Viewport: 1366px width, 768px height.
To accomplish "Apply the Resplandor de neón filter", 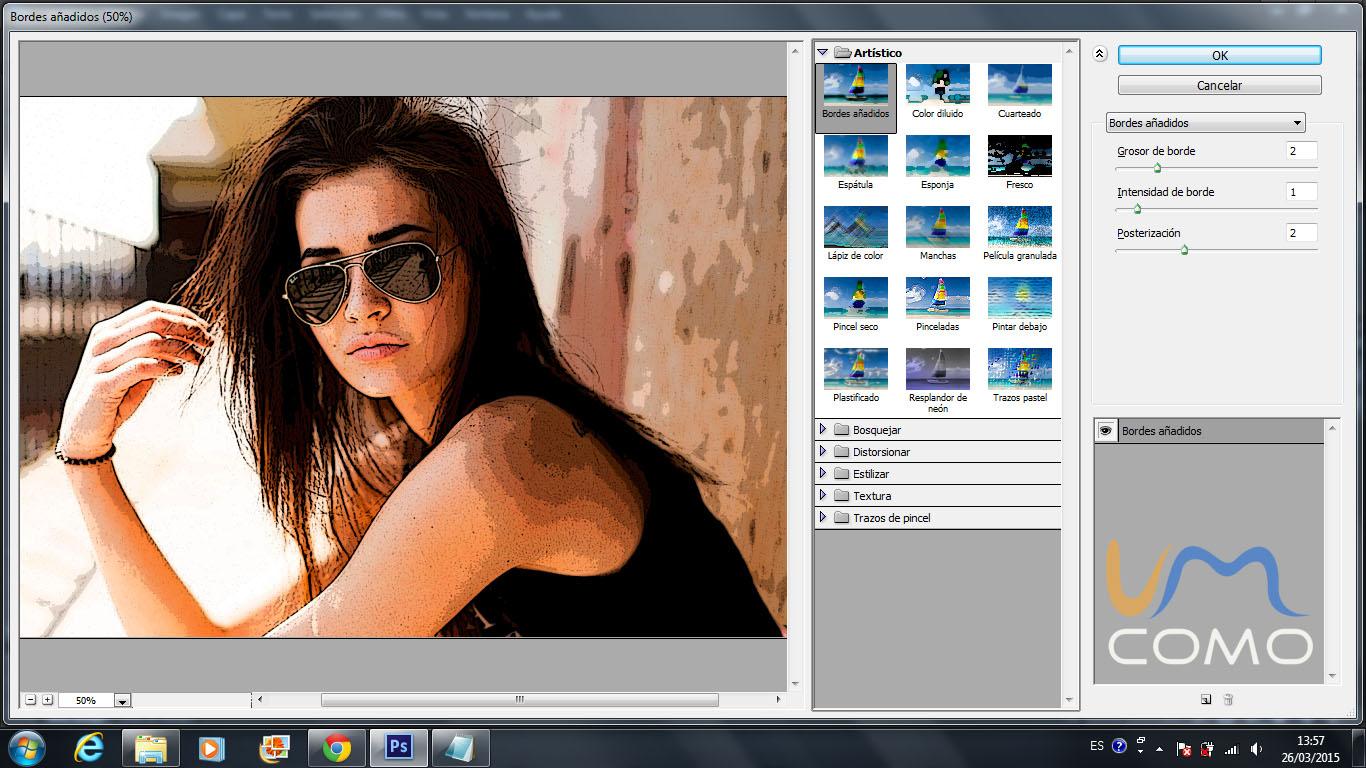I will point(937,370).
